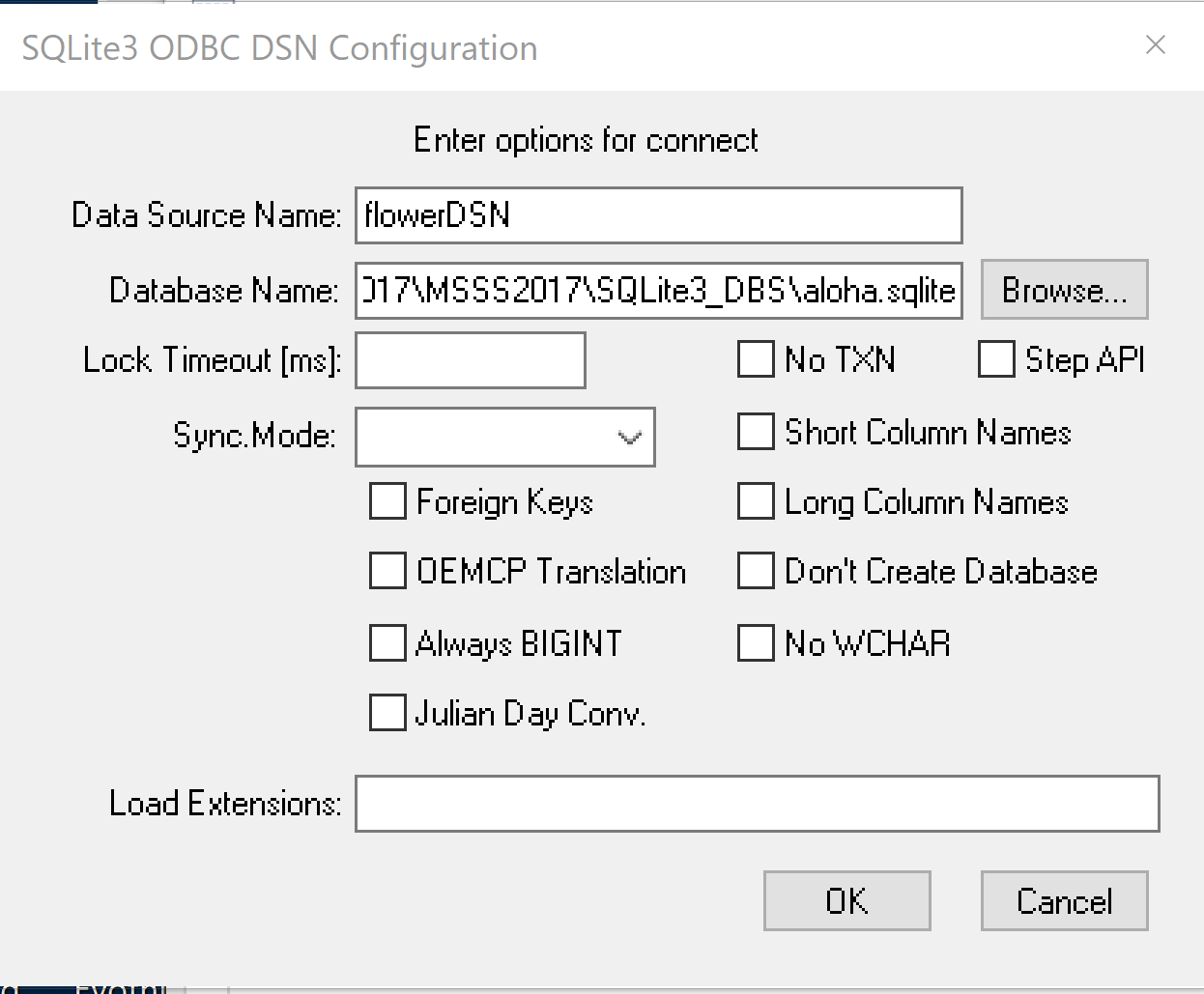1204x994 pixels.
Task: Check Long Column Names option
Action: 756,501
